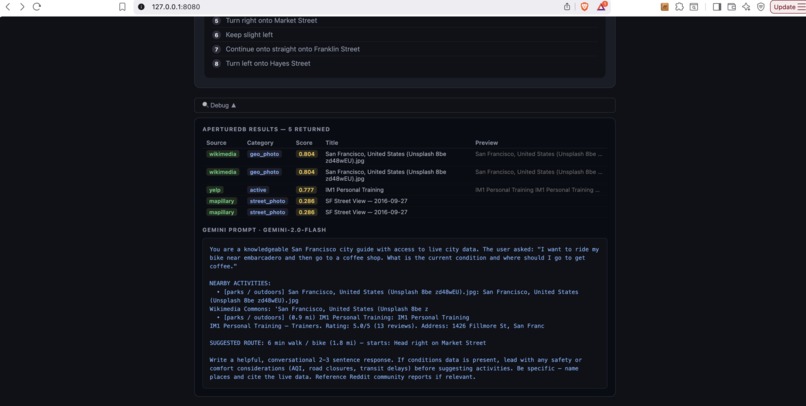Click the 0.777 score badge
The height and width of the screenshot is (406, 806).
tap(306, 190)
